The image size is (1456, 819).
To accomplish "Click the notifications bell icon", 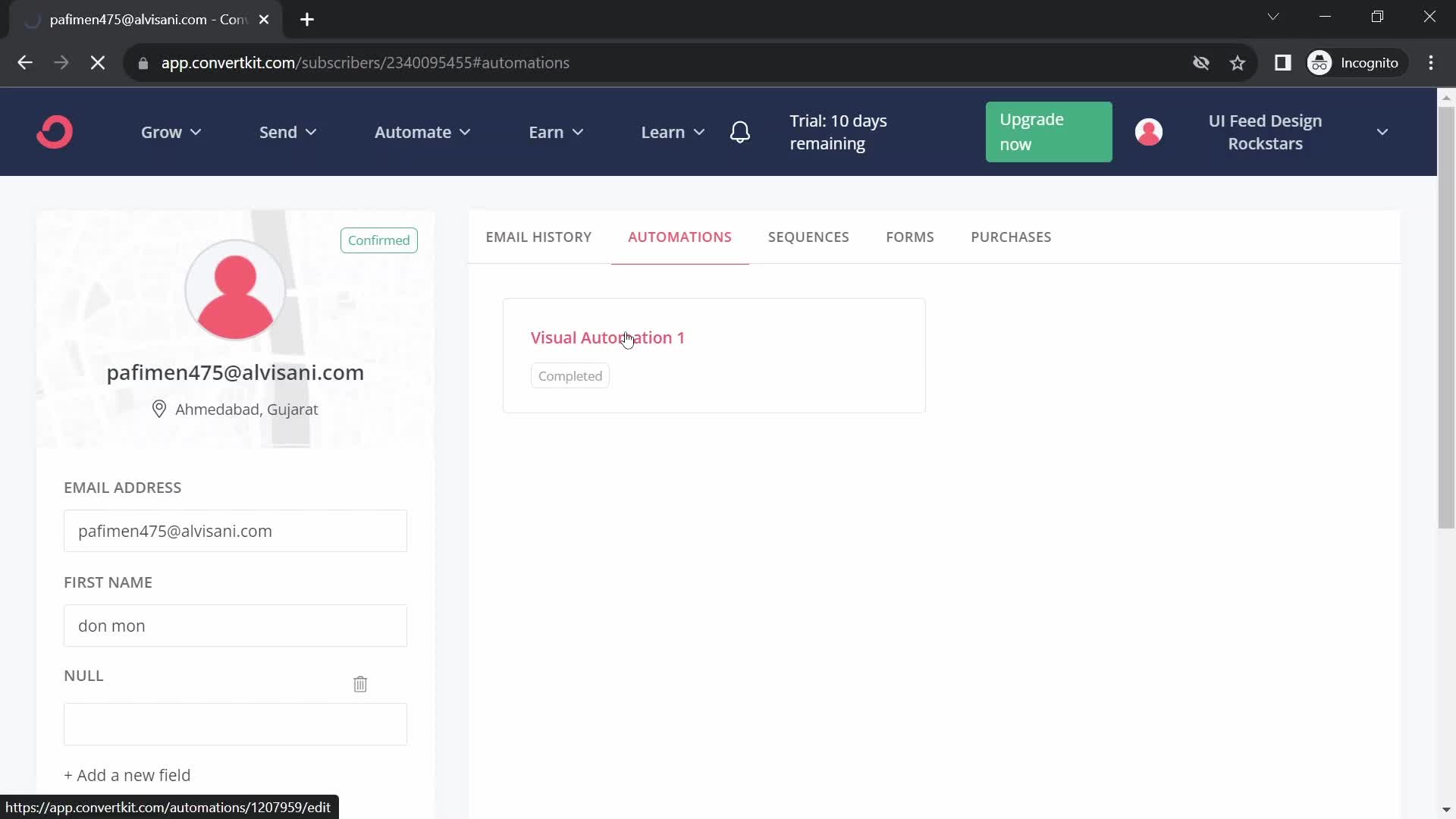I will pyautogui.click(x=741, y=131).
